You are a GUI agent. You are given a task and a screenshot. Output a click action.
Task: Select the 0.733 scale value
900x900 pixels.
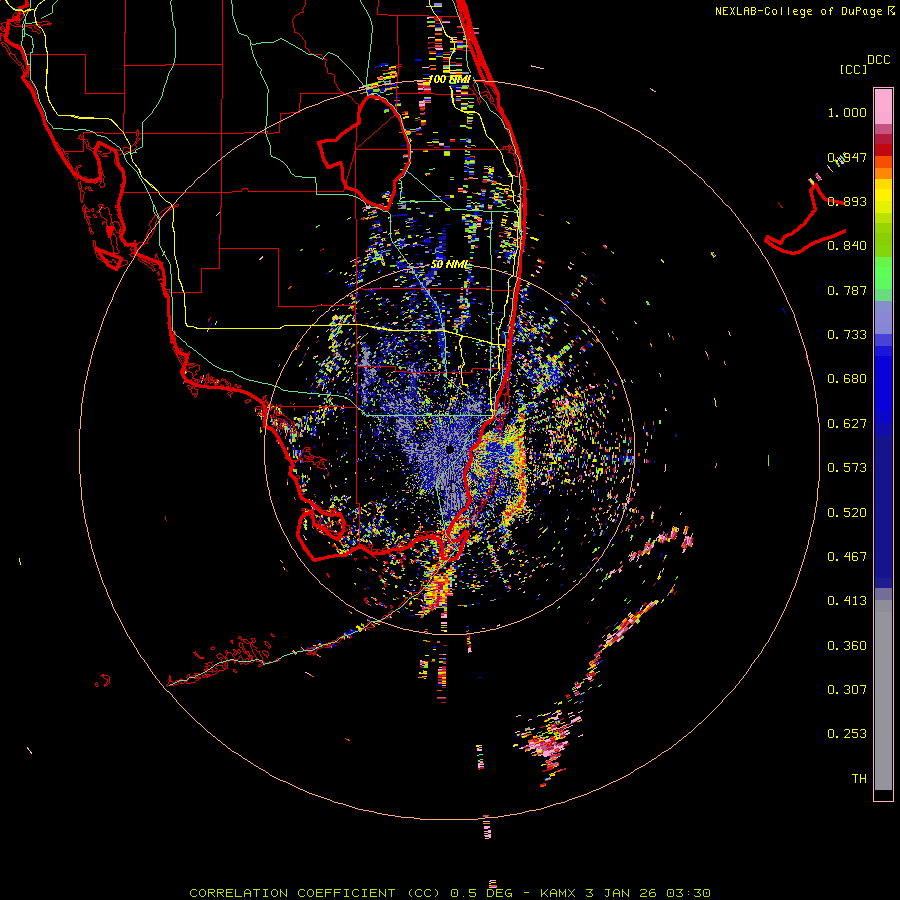point(847,335)
